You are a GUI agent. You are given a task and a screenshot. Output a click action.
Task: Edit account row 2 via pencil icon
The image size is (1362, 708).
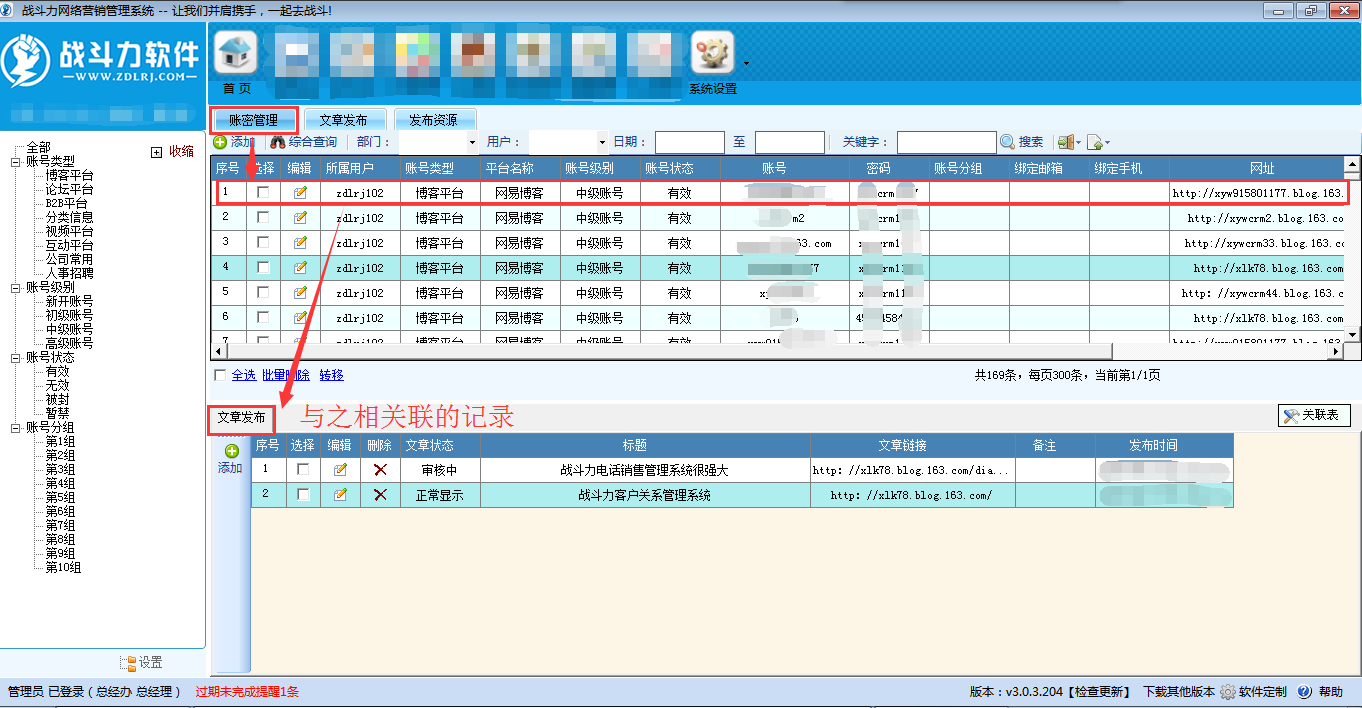[300, 217]
